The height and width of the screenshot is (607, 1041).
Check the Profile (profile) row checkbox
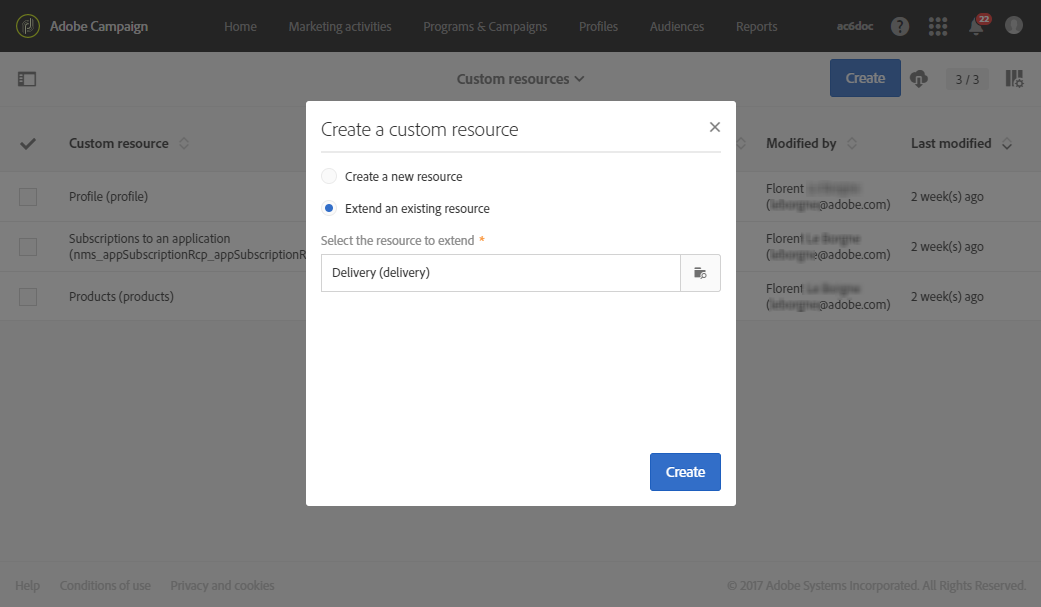(28, 197)
